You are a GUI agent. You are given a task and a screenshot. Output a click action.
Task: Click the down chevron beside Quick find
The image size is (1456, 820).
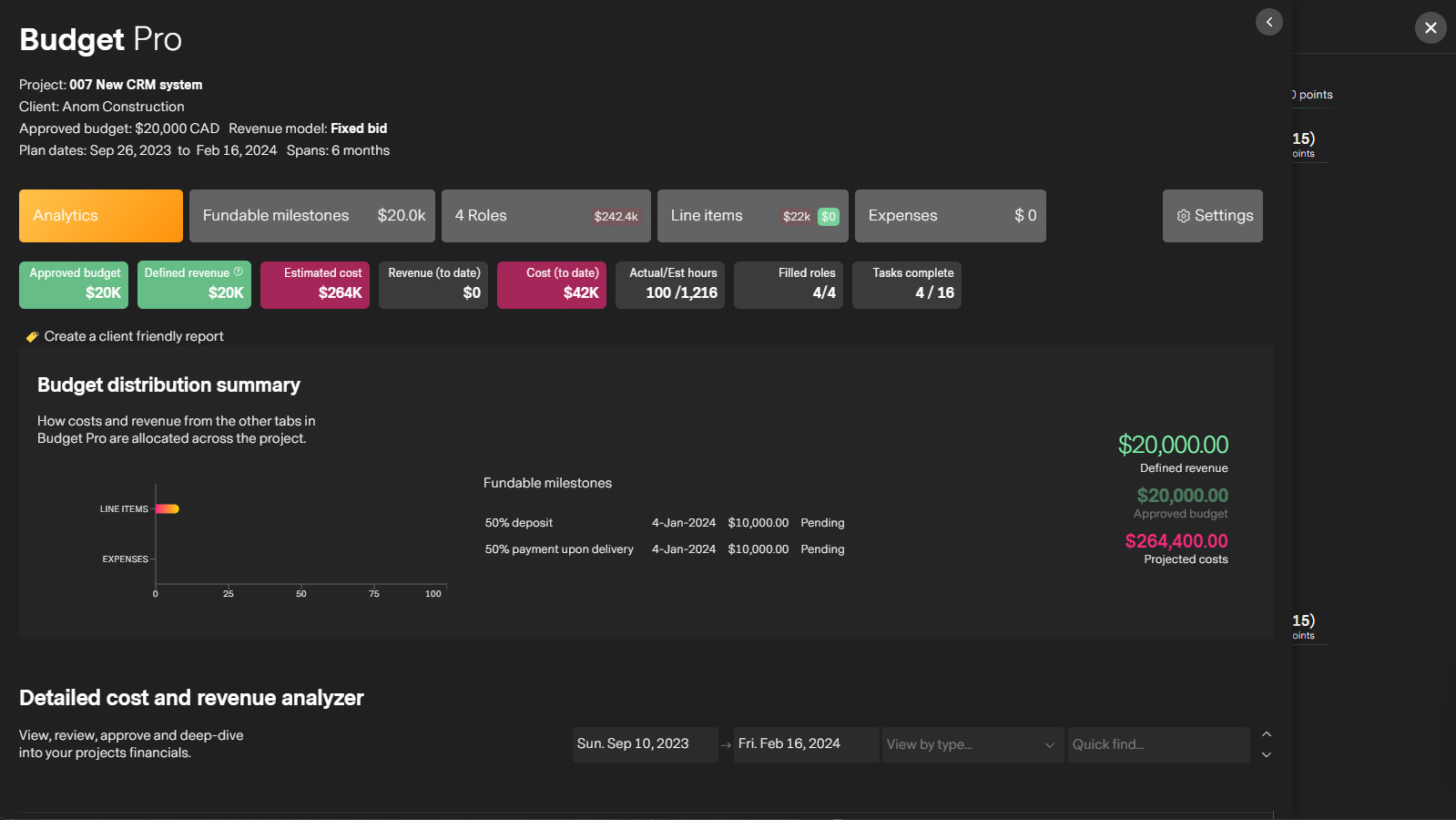(x=1266, y=754)
